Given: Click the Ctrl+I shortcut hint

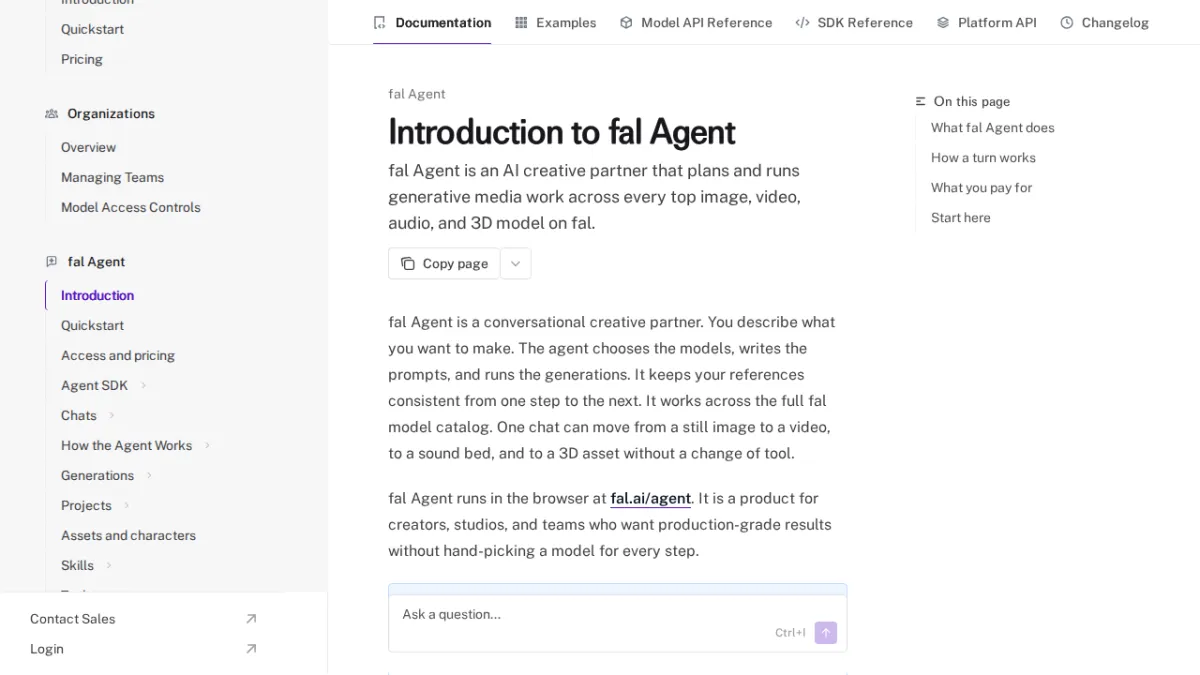Looking at the screenshot, I should 790,633.
